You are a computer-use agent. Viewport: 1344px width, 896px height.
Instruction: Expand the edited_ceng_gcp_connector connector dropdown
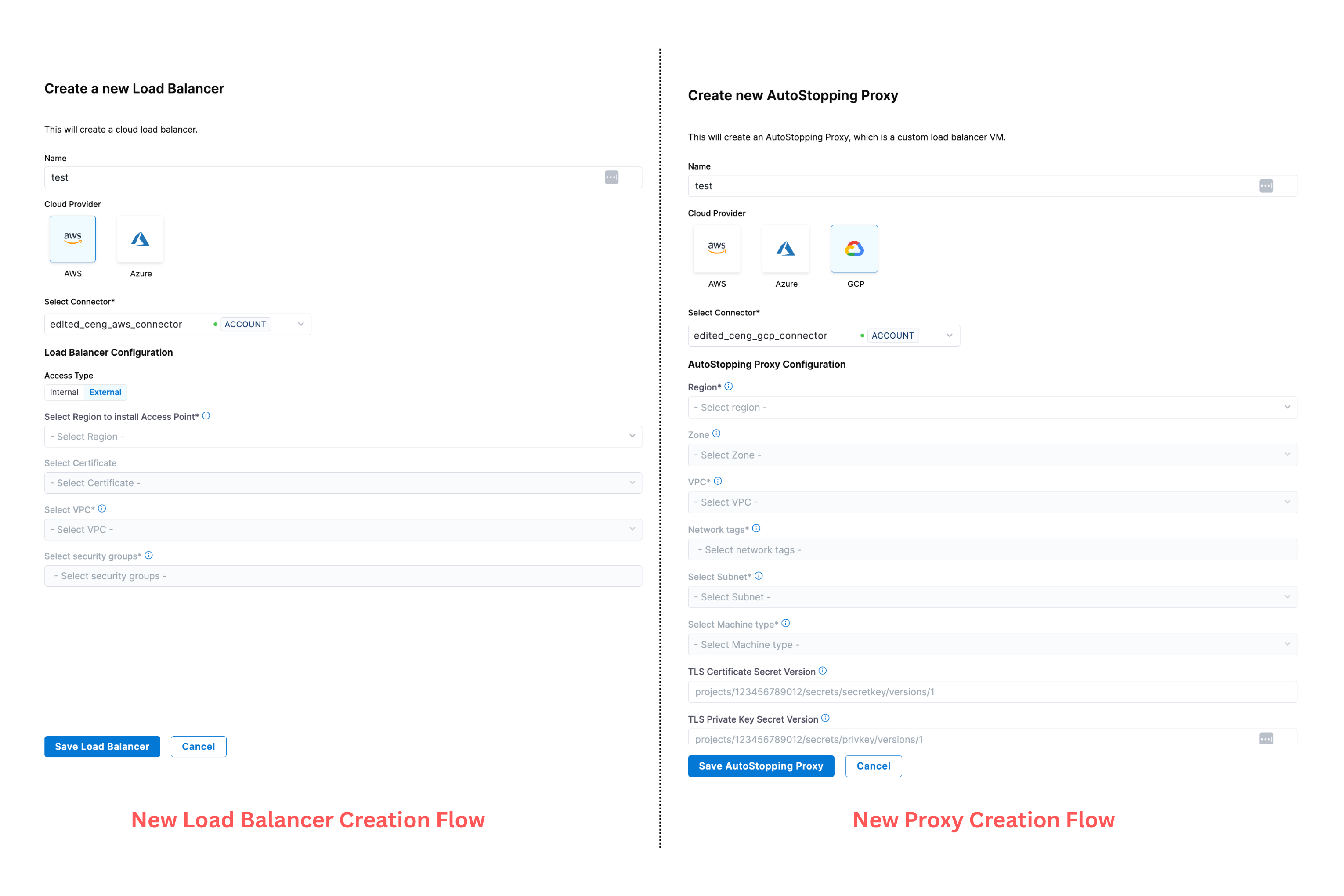pos(824,336)
